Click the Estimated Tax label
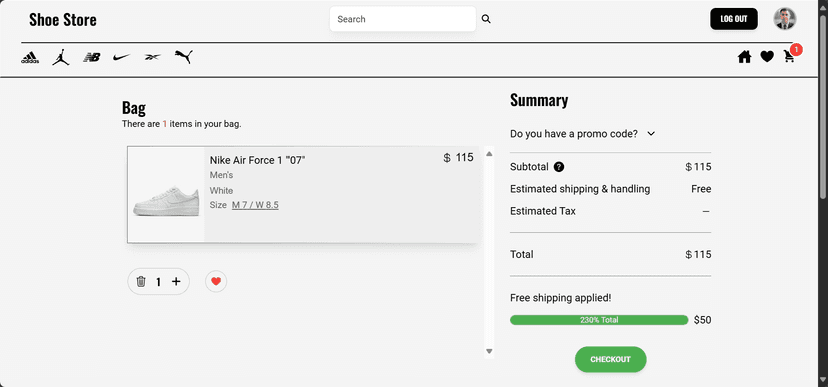Image resolution: width=828 pixels, height=387 pixels. 543,211
